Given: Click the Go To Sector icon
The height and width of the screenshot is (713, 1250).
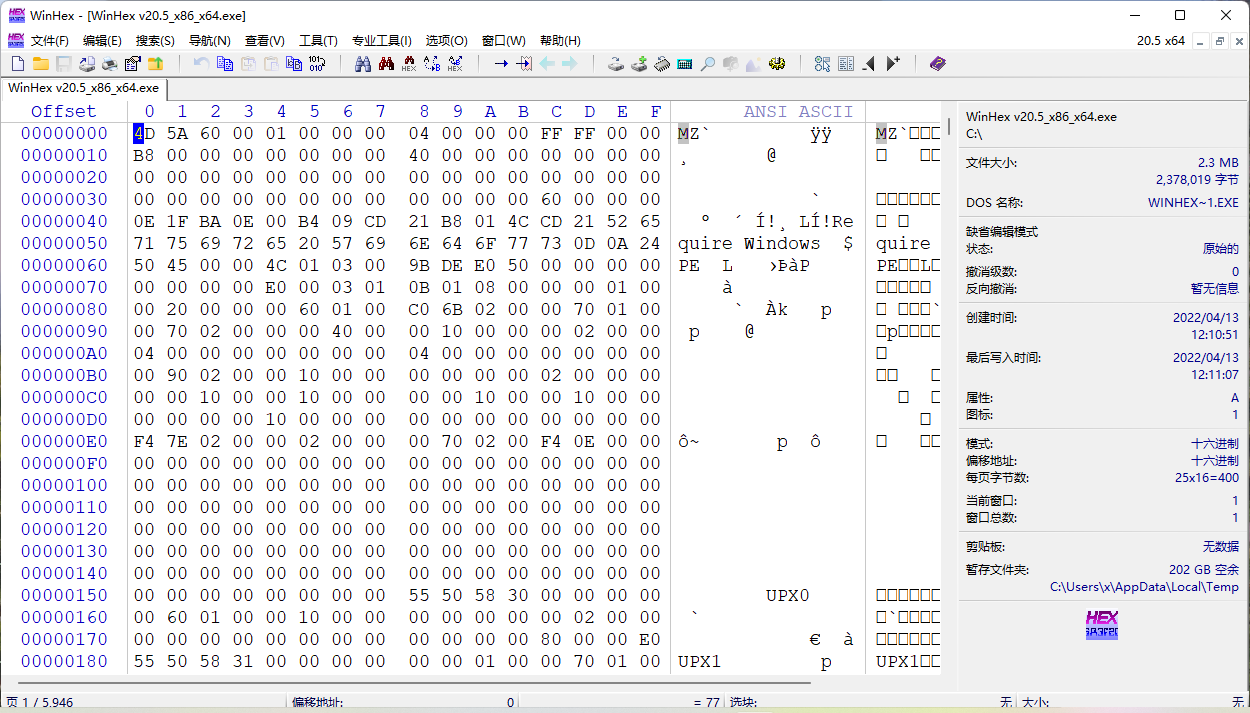Looking at the screenshot, I should tap(524, 64).
